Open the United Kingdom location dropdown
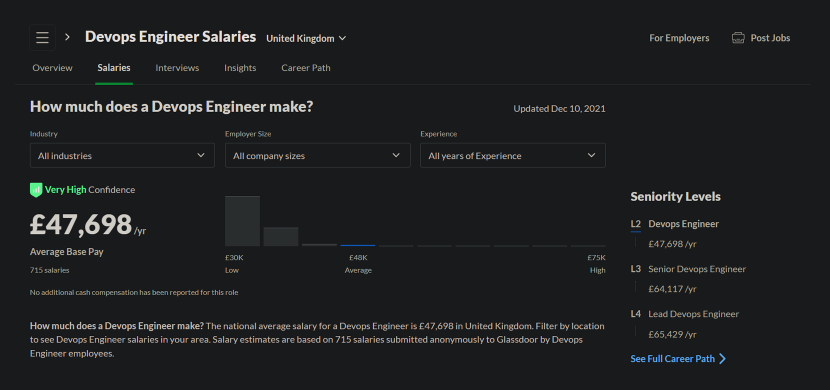This screenshot has width=830, height=390. click(x=306, y=38)
